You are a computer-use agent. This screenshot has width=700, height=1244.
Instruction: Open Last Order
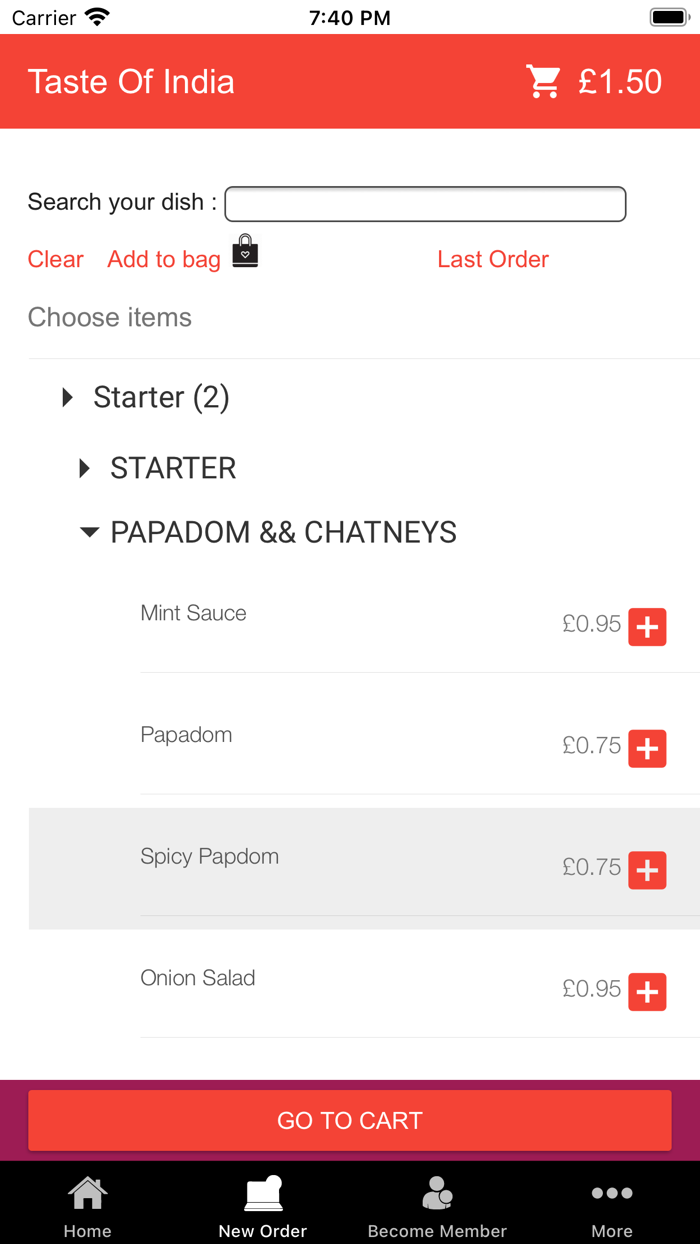(x=493, y=259)
